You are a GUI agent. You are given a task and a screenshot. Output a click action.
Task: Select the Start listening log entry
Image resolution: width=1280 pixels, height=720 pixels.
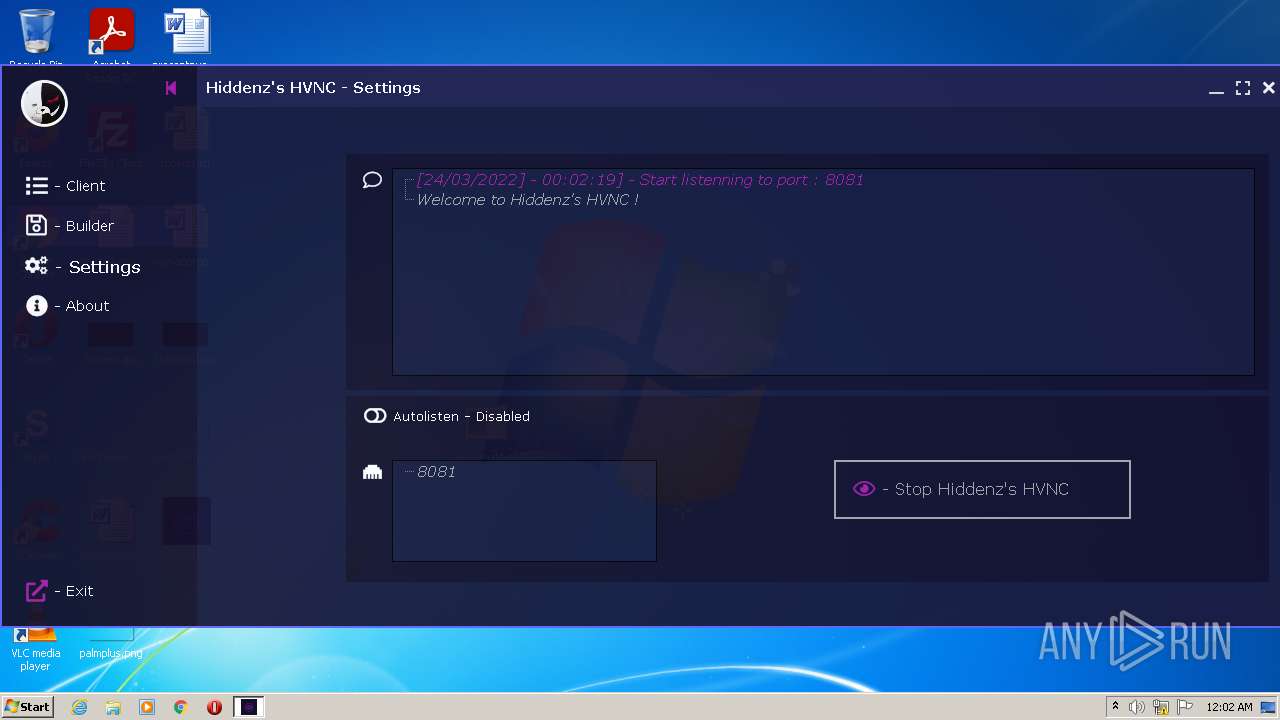(x=640, y=180)
